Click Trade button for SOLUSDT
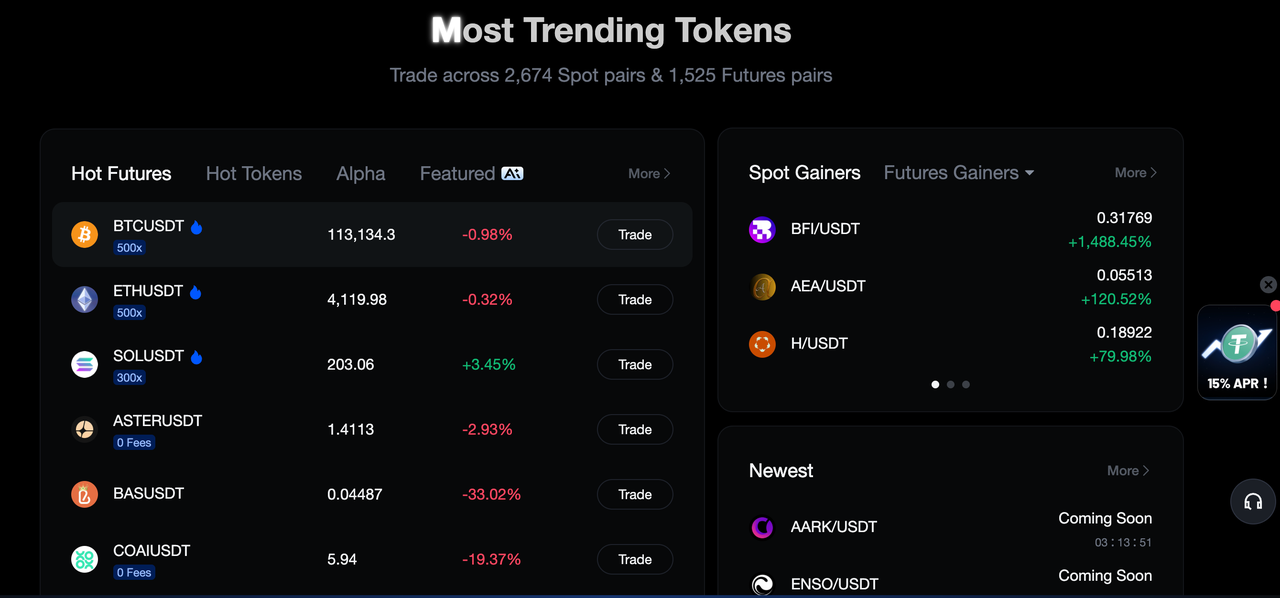Screen dimensions: 1280x598 (635, 365)
